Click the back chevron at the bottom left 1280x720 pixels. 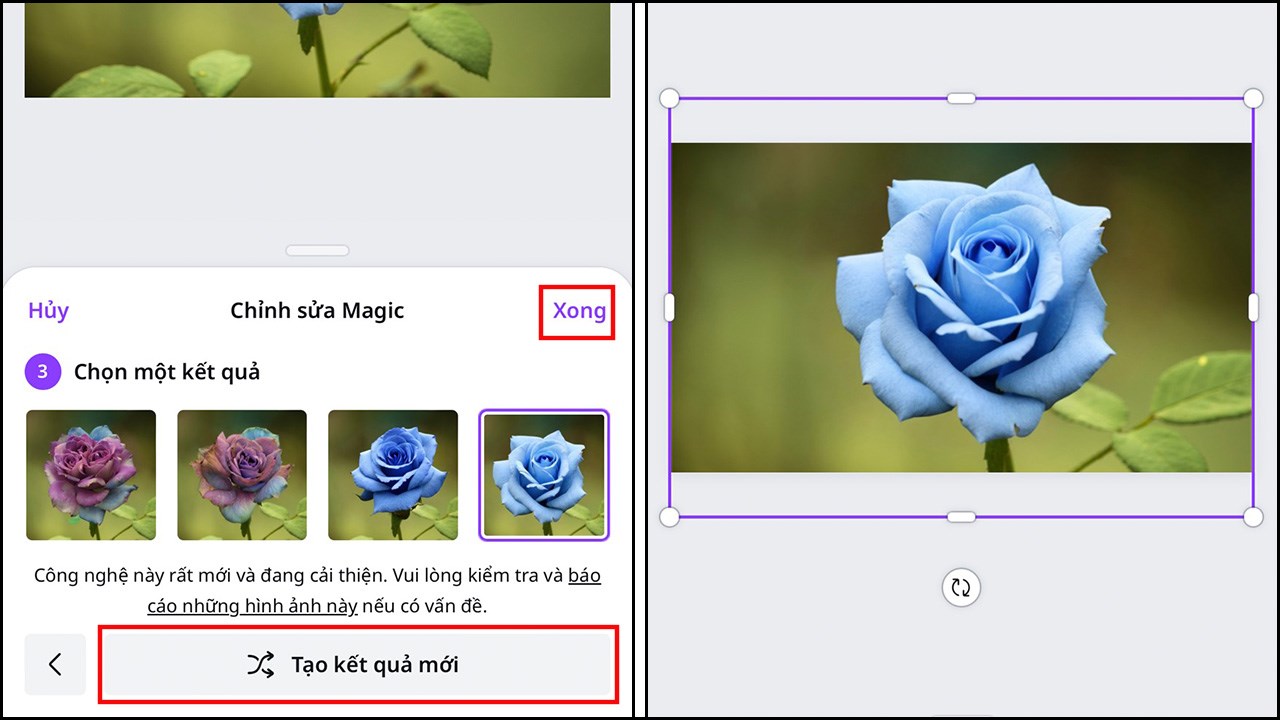tap(55, 664)
